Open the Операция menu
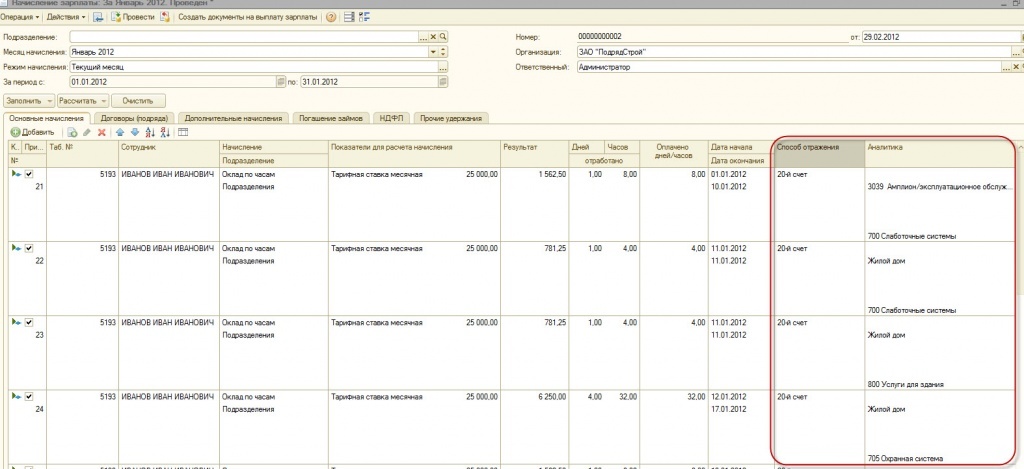Viewport: 1024px width, 469px height. [x=20, y=17]
